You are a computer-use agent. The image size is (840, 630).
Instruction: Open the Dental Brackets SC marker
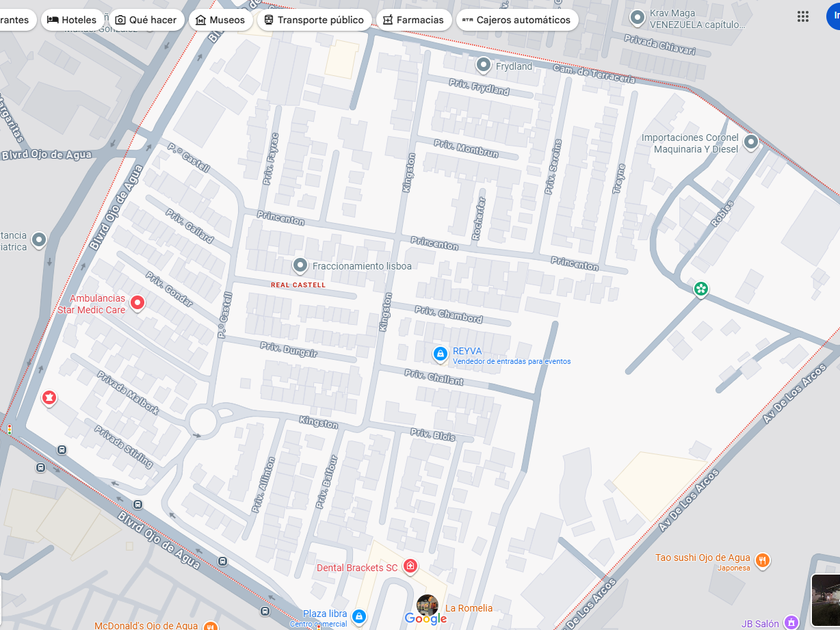coord(410,566)
